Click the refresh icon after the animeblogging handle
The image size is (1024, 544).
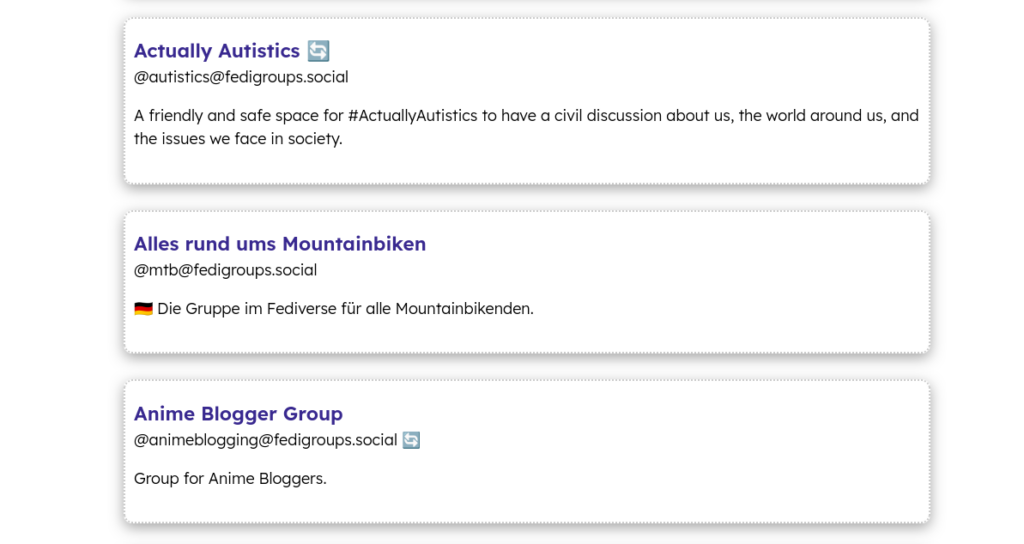click(411, 440)
